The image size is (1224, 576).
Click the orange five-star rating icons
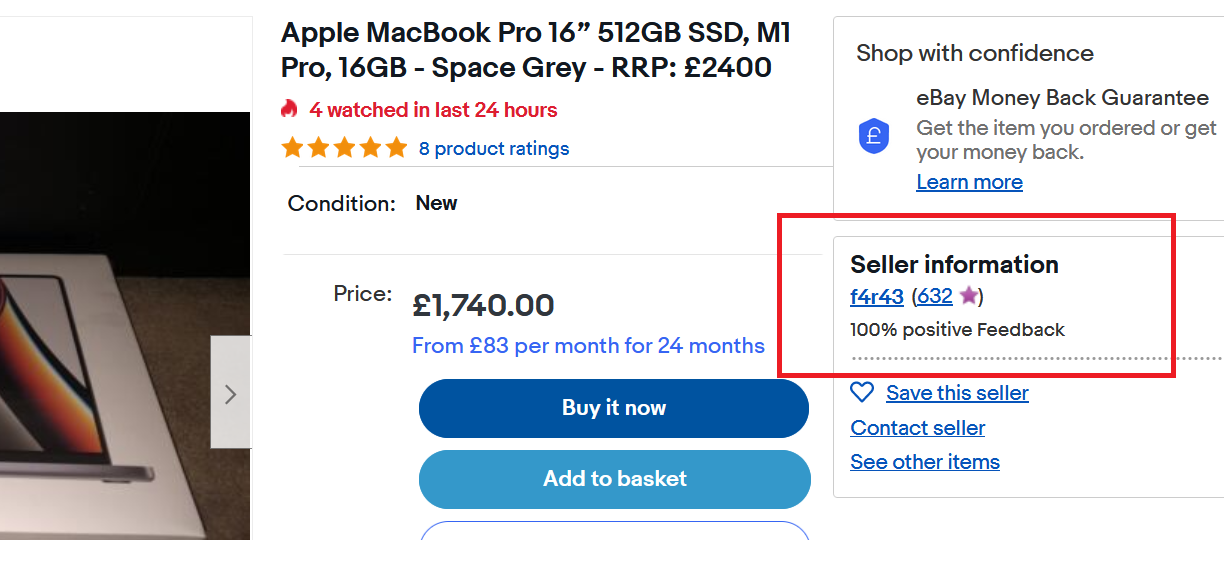pyautogui.click(x=344, y=149)
